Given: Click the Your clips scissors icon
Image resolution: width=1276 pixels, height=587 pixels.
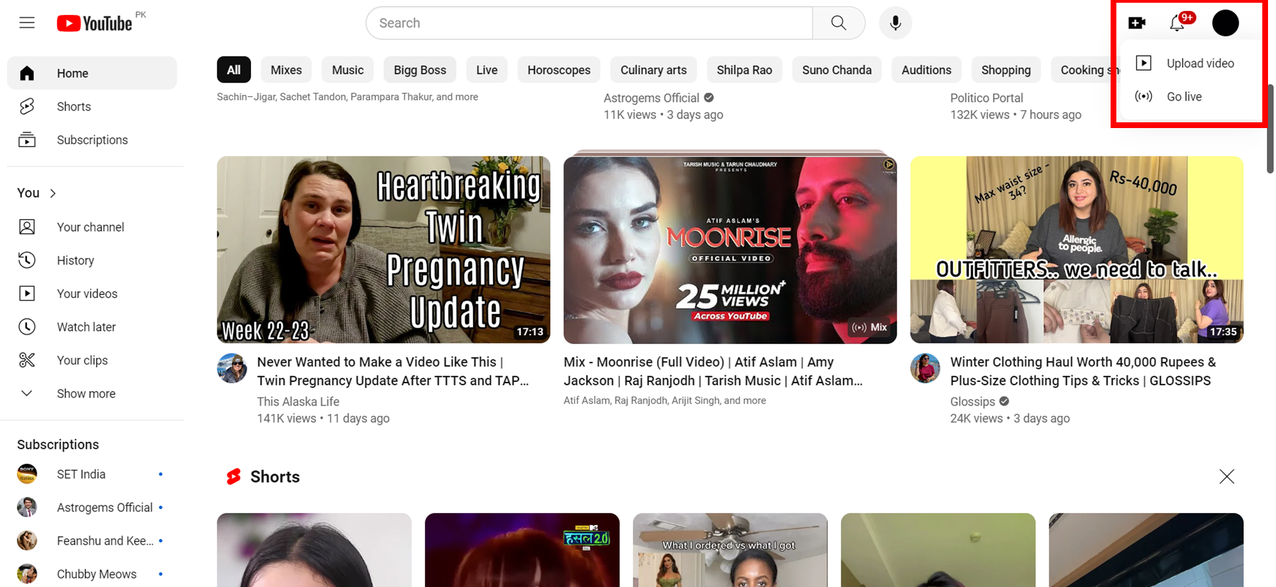Looking at the screenshot, I should pyautogui.click(x=27, y=360).
